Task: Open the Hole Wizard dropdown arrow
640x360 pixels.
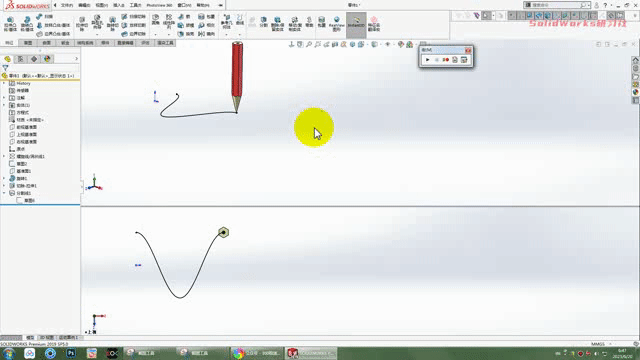Action: coord(97,35)
